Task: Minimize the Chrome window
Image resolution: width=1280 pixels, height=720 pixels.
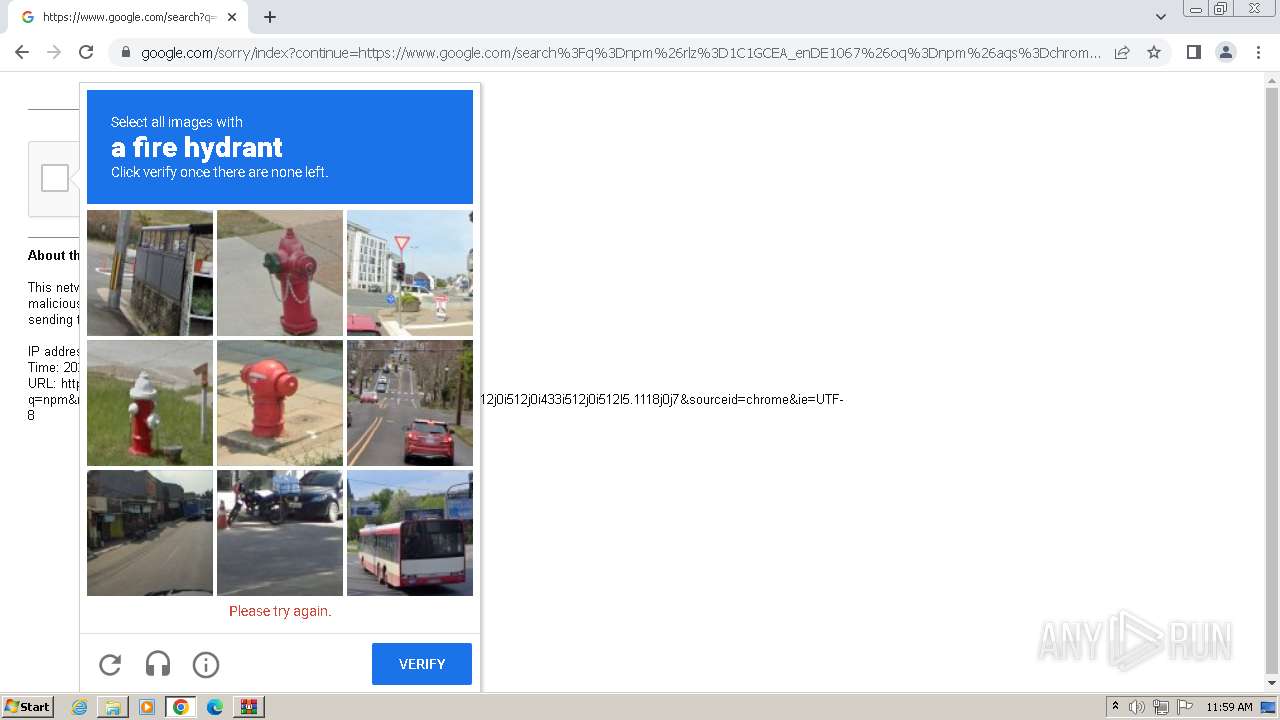Action: [x=1195, y=9]
